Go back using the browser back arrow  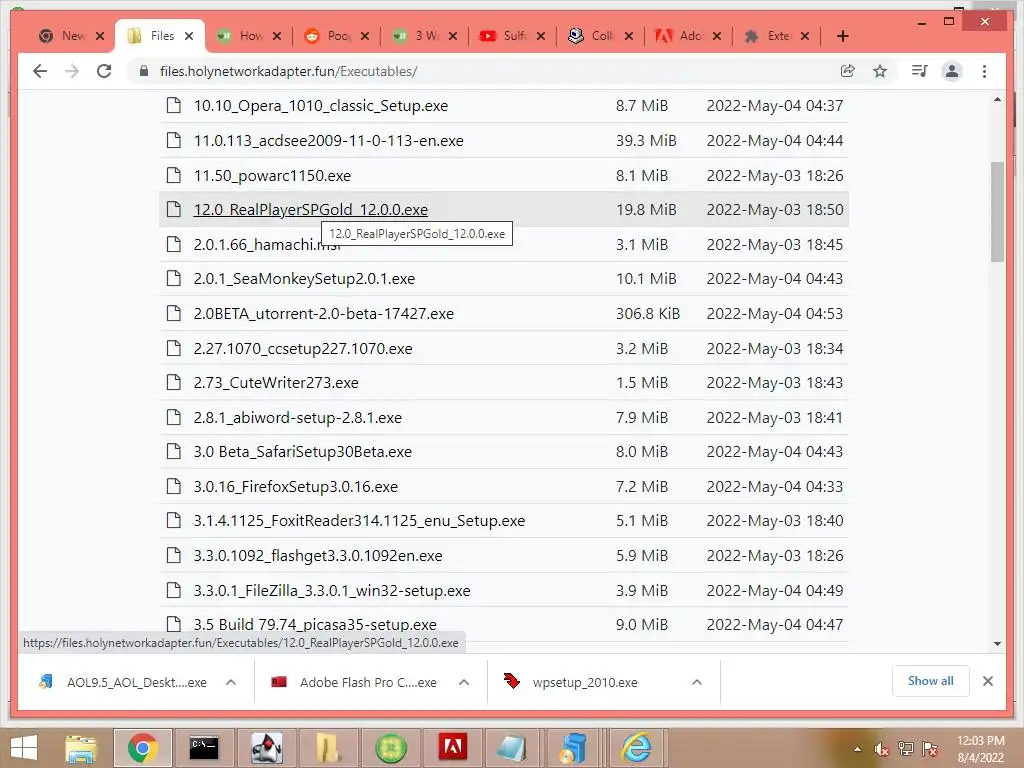coord(40,71)
